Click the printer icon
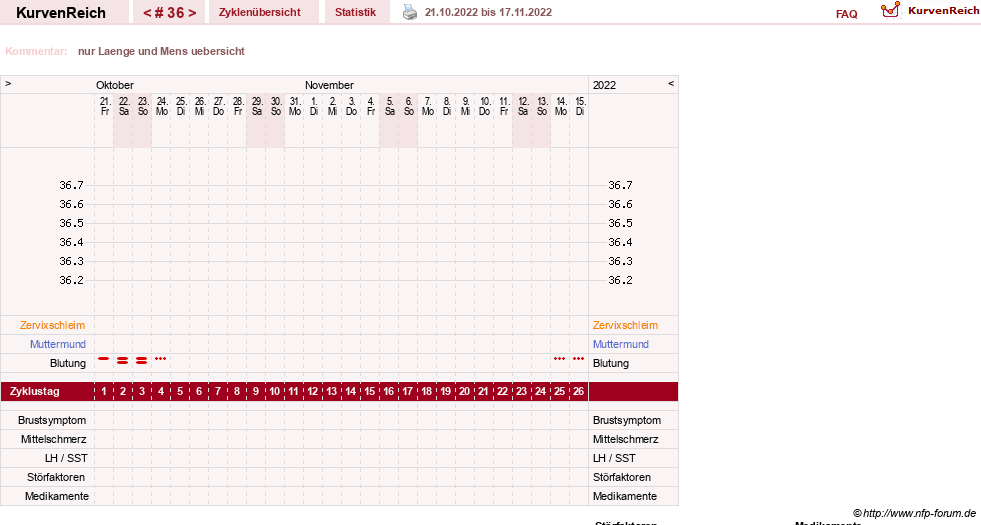 [410, 12]
